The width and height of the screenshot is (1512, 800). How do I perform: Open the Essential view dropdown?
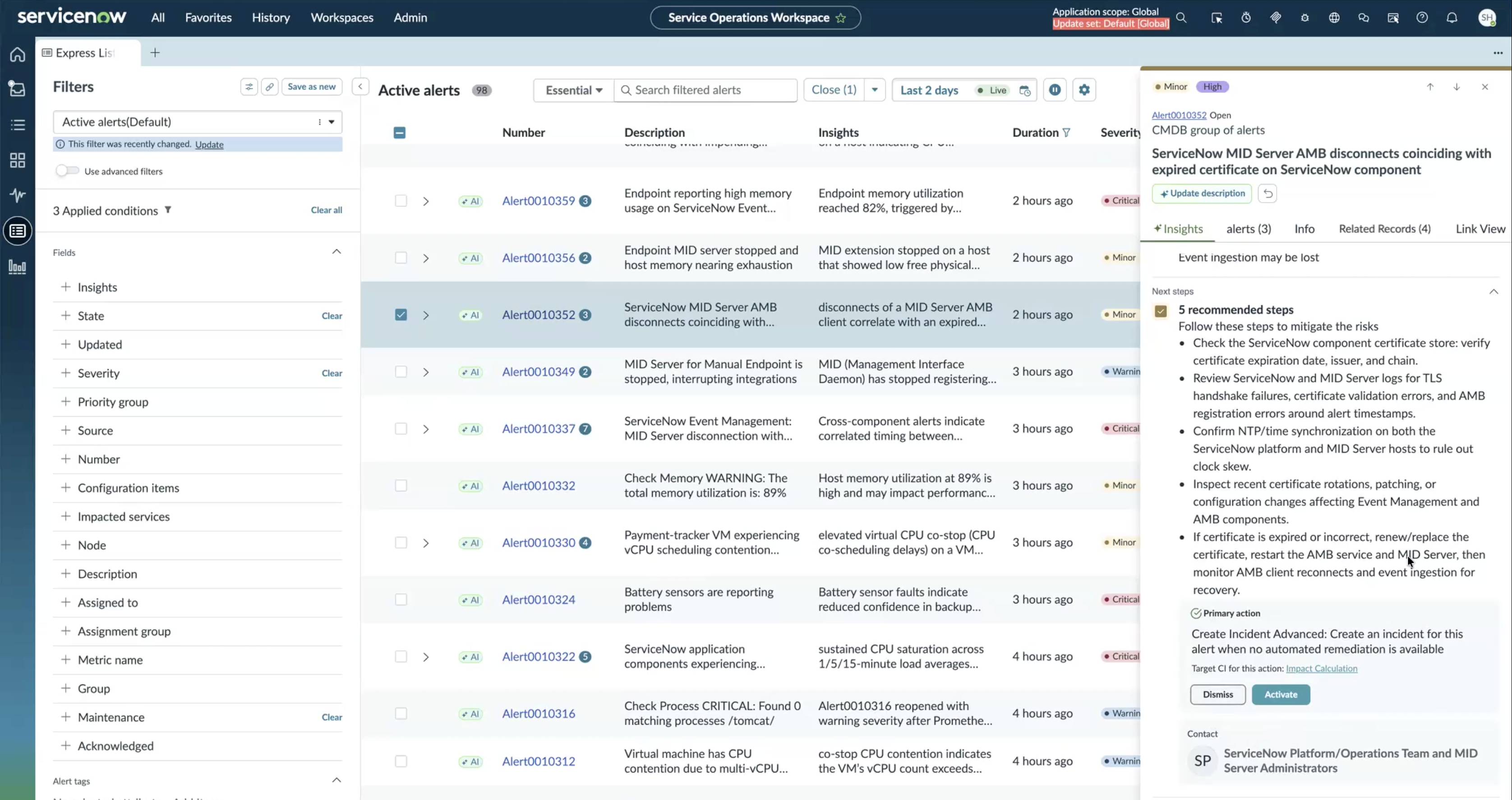573,90
